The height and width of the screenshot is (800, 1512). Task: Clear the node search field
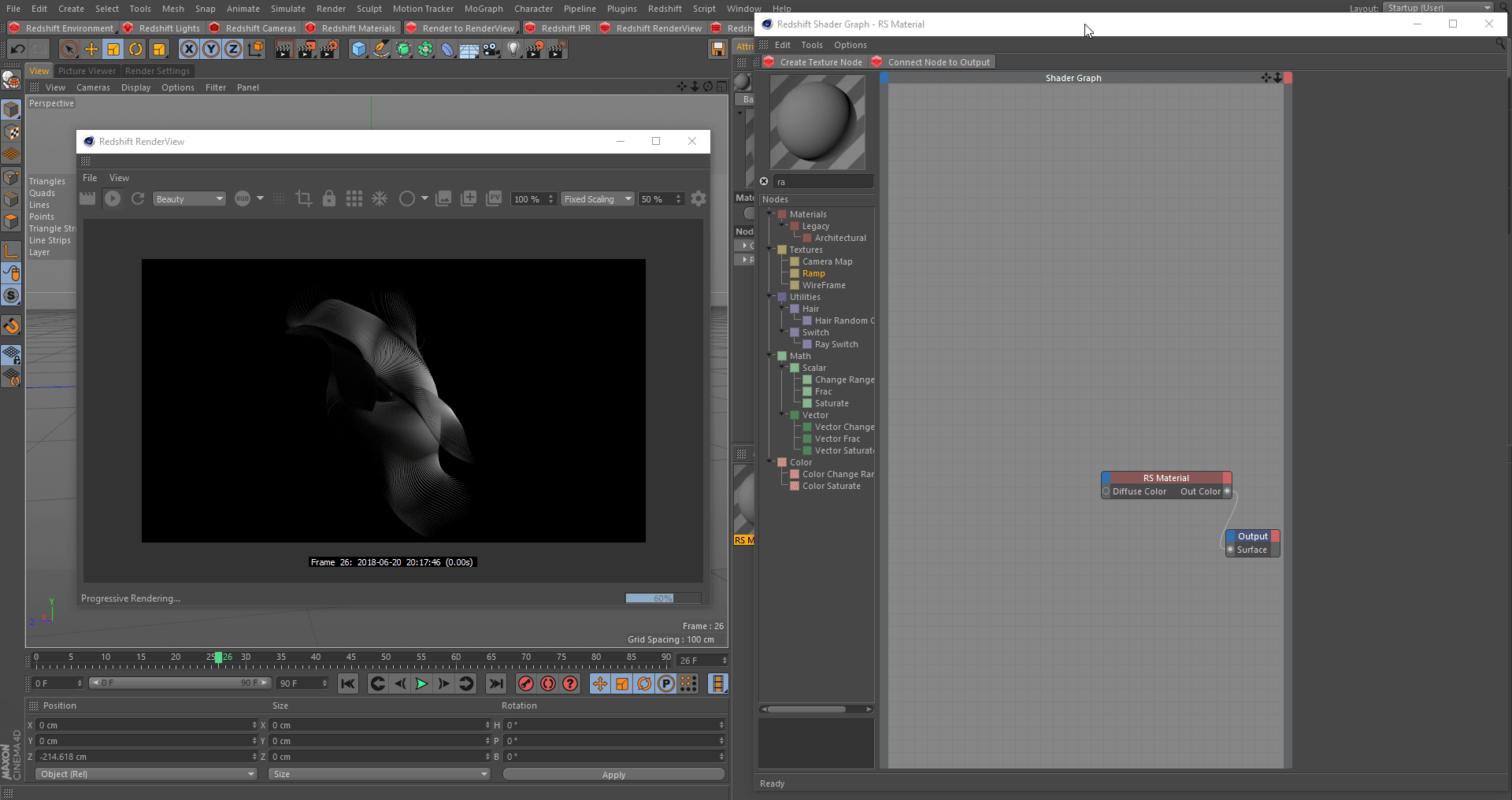point(764,182)
